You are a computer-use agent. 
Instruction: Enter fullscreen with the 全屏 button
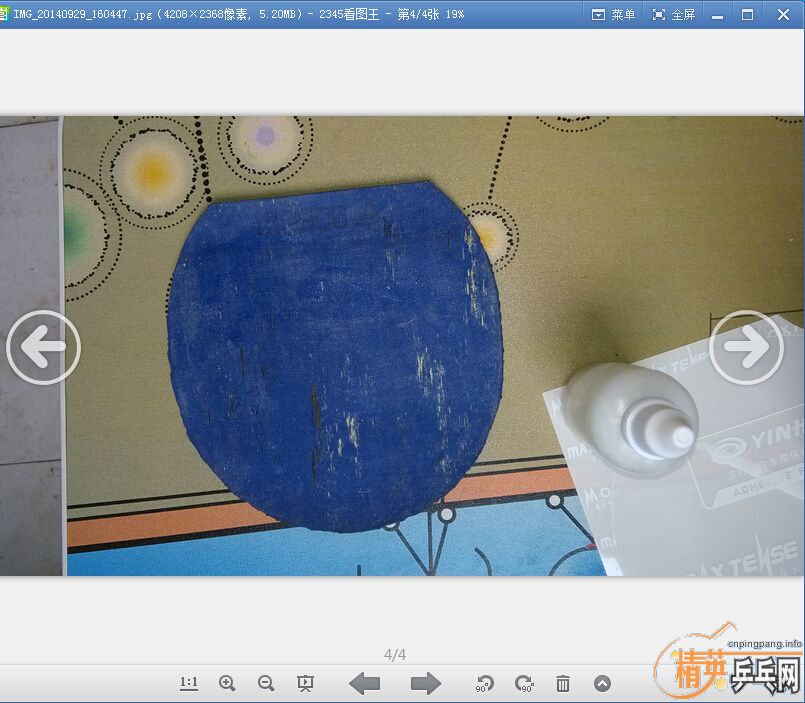674,15
